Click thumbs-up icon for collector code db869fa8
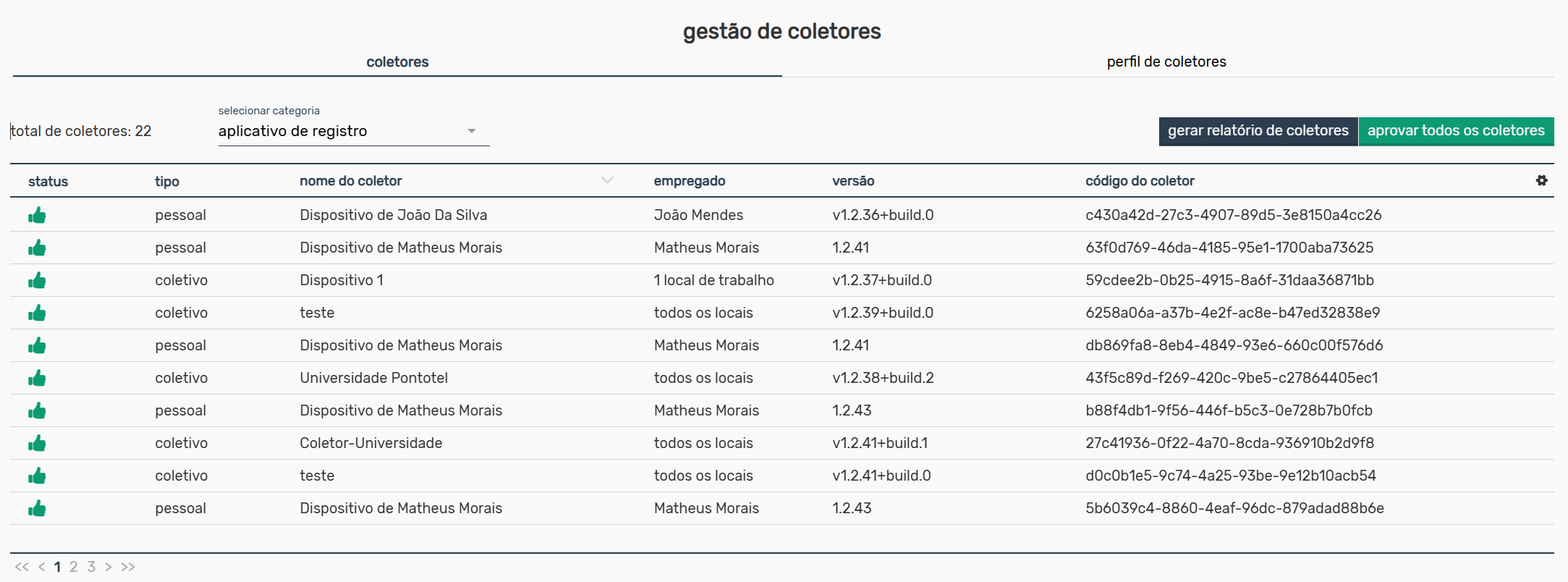This screenshot has height=582, width=1568. pyautogui.click(x=37, y=345)
